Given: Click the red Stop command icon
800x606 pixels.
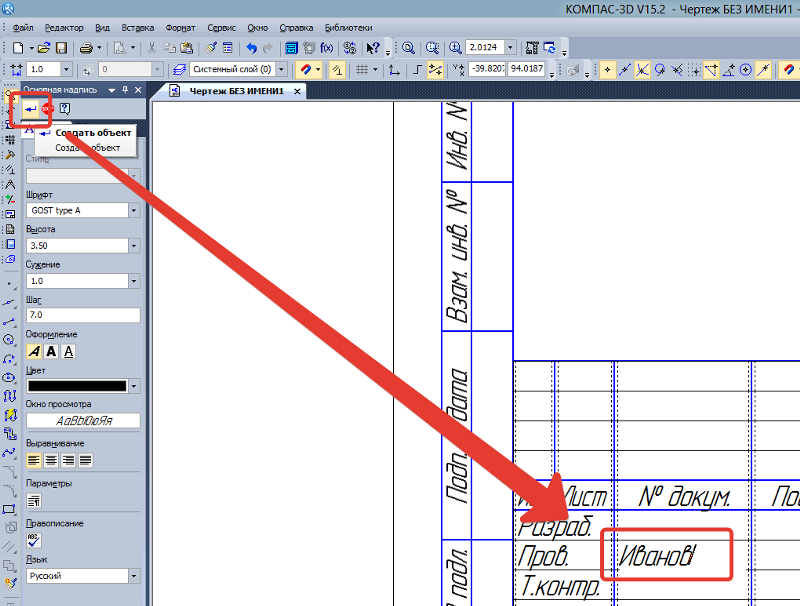Looking at the screenshot, I should pos(48,108).
